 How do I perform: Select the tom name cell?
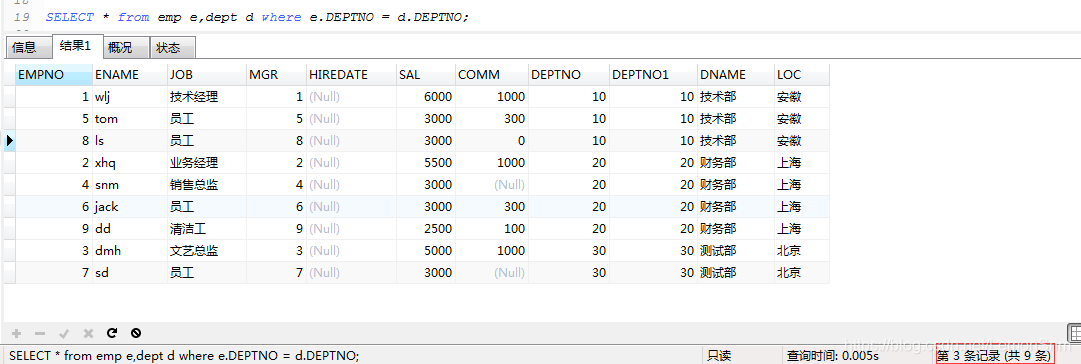click(x=130, y=119)
